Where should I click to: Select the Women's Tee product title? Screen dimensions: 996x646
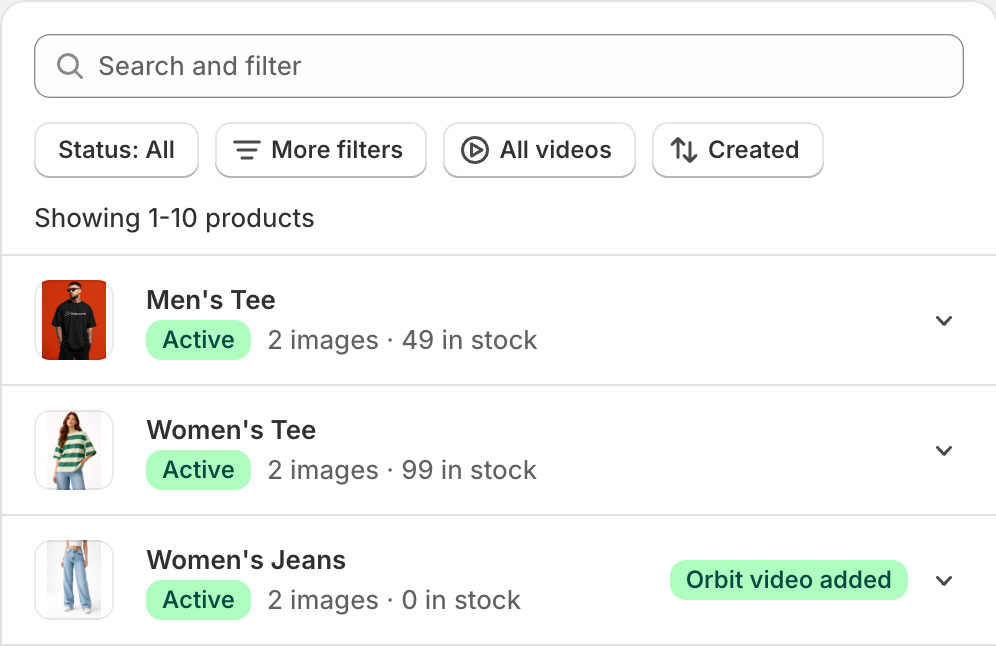coord(231,430)
